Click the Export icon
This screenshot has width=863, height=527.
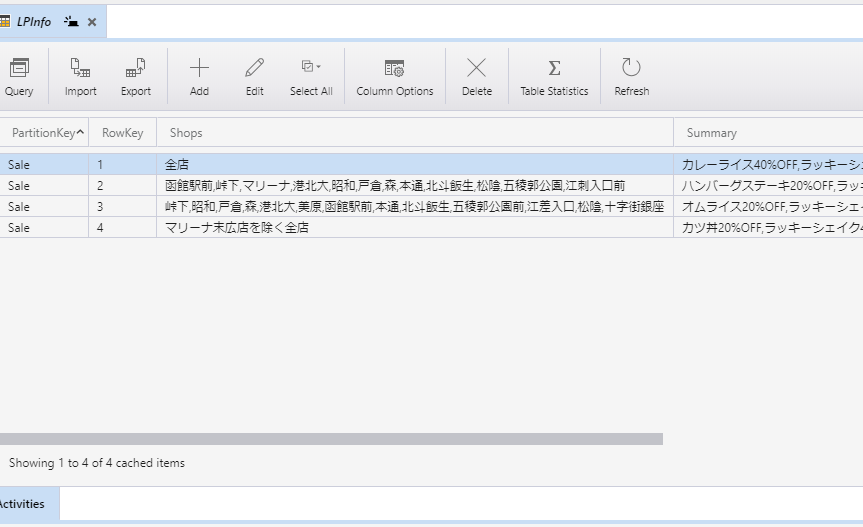coord(136,68)
